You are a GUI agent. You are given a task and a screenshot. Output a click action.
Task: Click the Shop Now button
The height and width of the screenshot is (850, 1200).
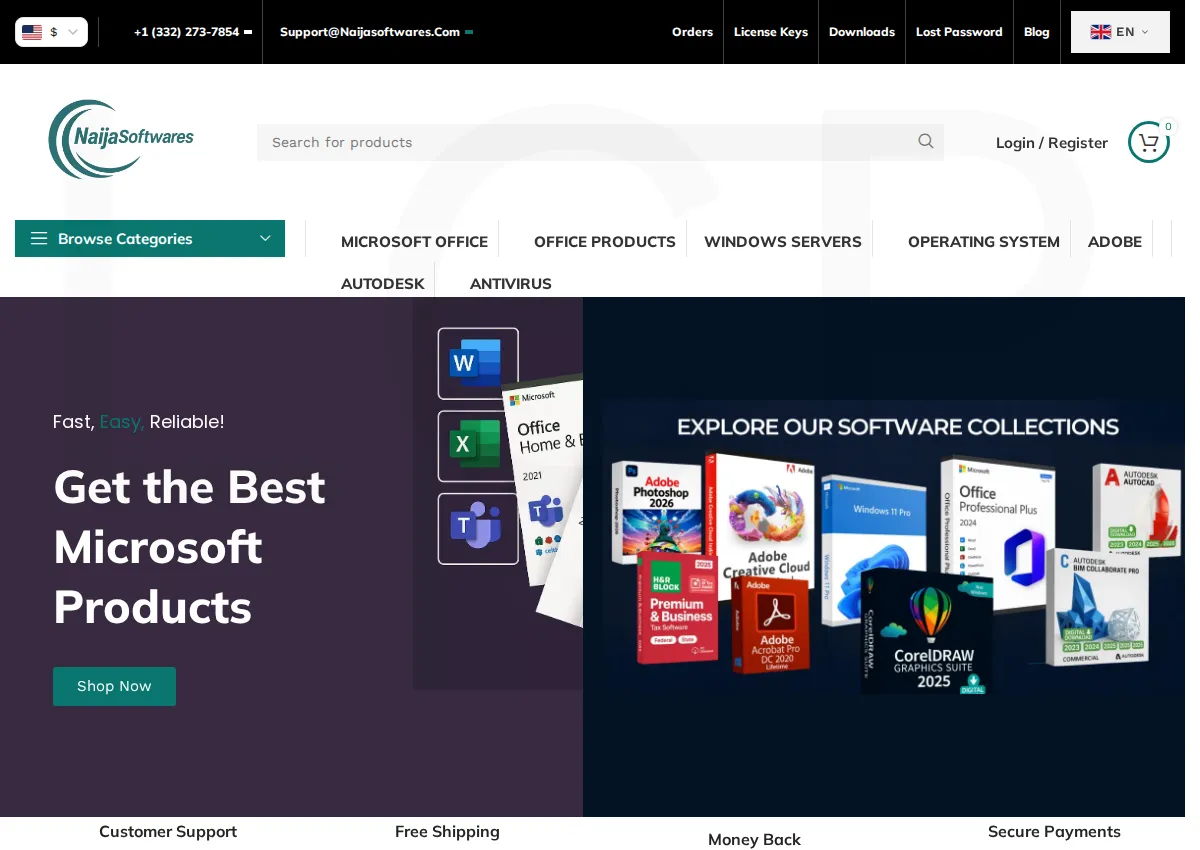pyautogui.click(x=114, y=686)
